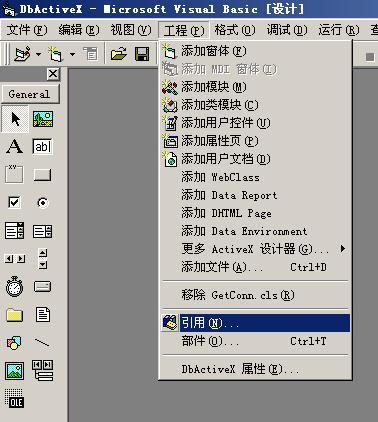Choose 添加模块(M) from the menu
This screenshot has width=378, height=422.
pos(256,87)
